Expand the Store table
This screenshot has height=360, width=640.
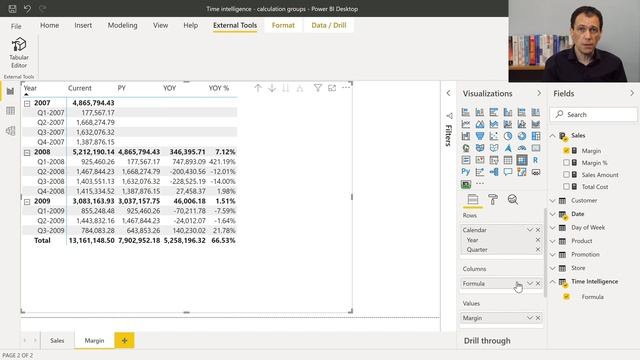point(553,268)
